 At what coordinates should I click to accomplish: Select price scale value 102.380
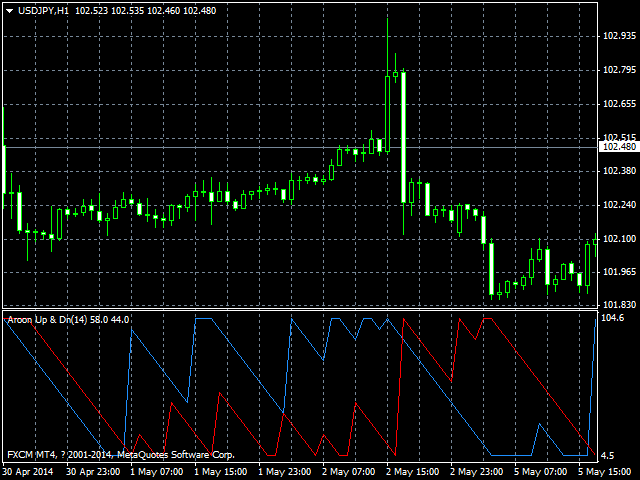pos(619,171)
